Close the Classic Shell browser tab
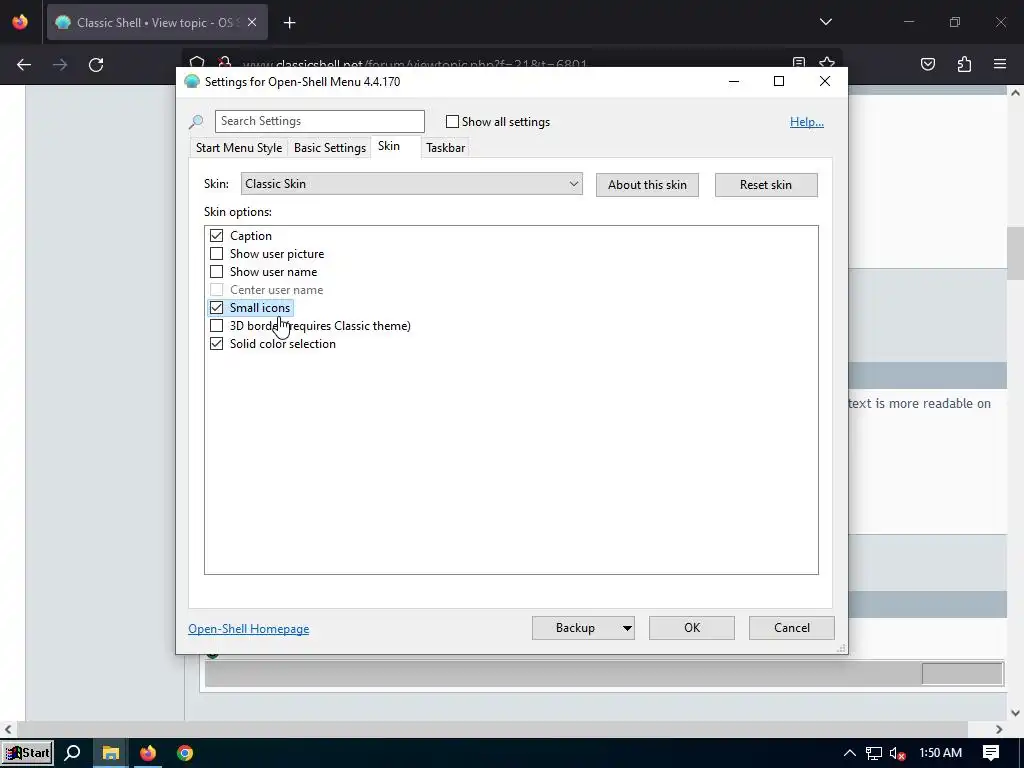This screenshot has height=768, width=1024. [x=252, y=22]
